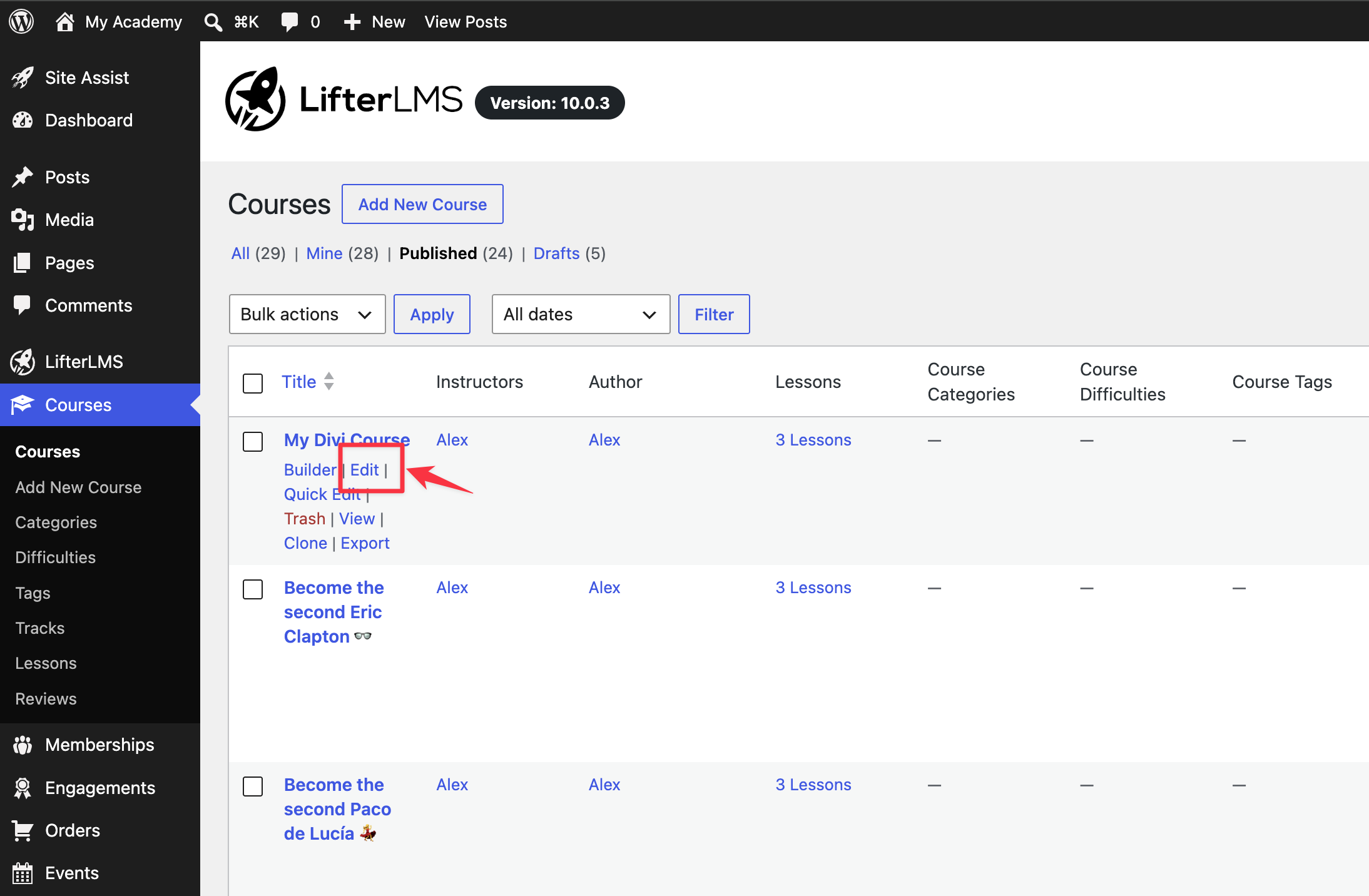The image size is (1369, 896).
Task: Click the Filter button
Action: [714, 314]
